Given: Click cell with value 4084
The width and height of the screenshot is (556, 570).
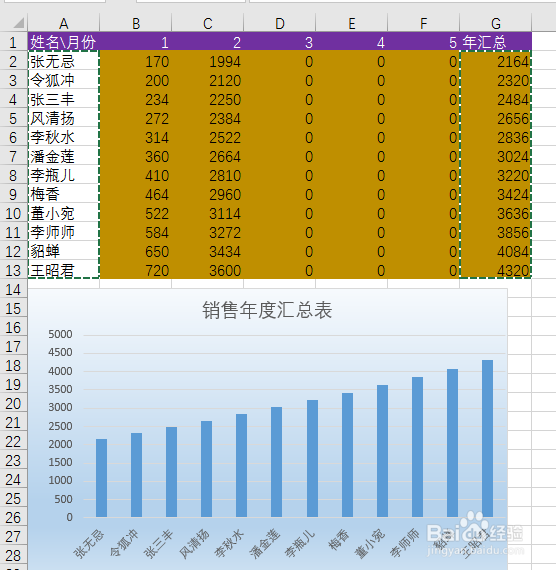Looking at the screenshot, I should (496, 251).
